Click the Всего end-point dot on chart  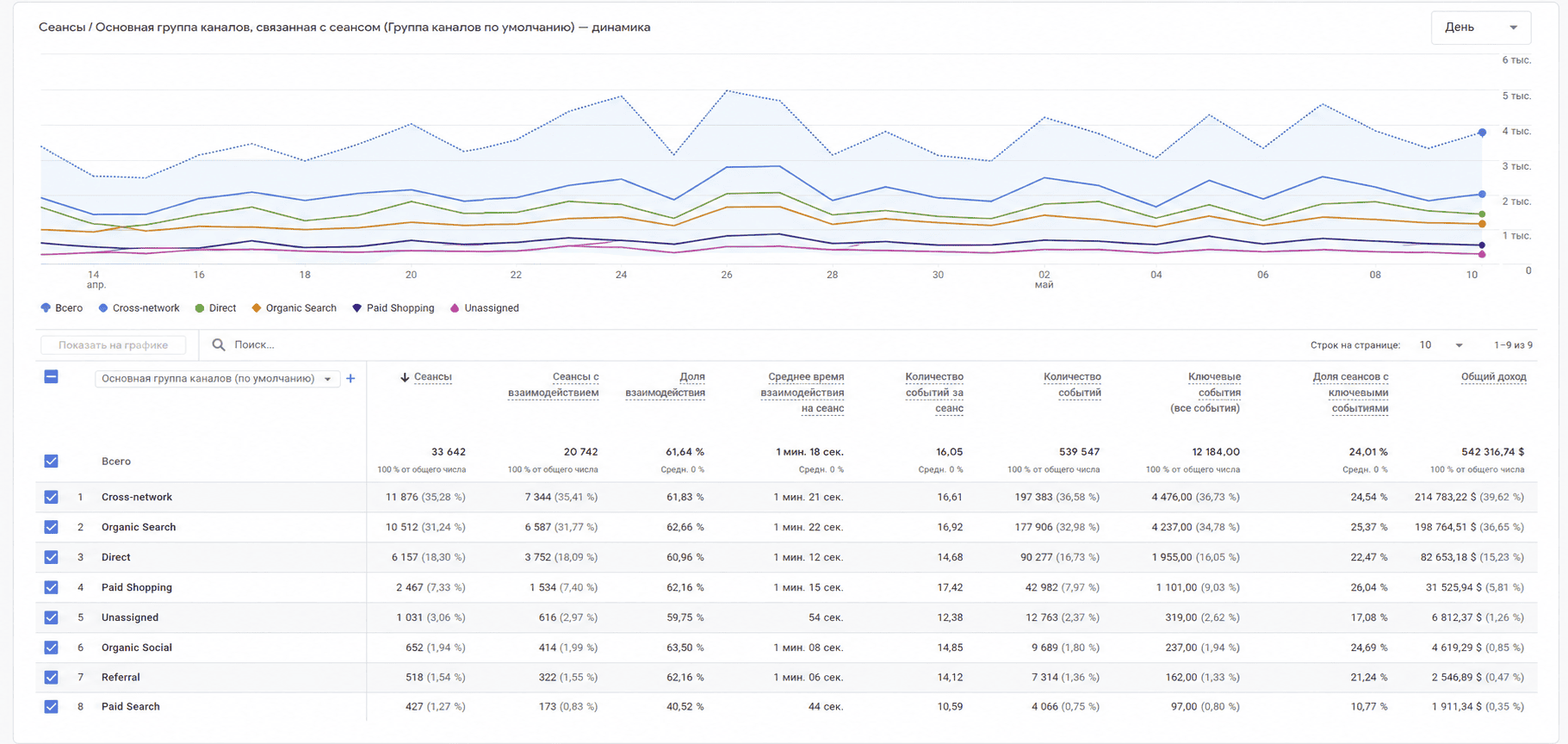click(x=1482, y=133)
